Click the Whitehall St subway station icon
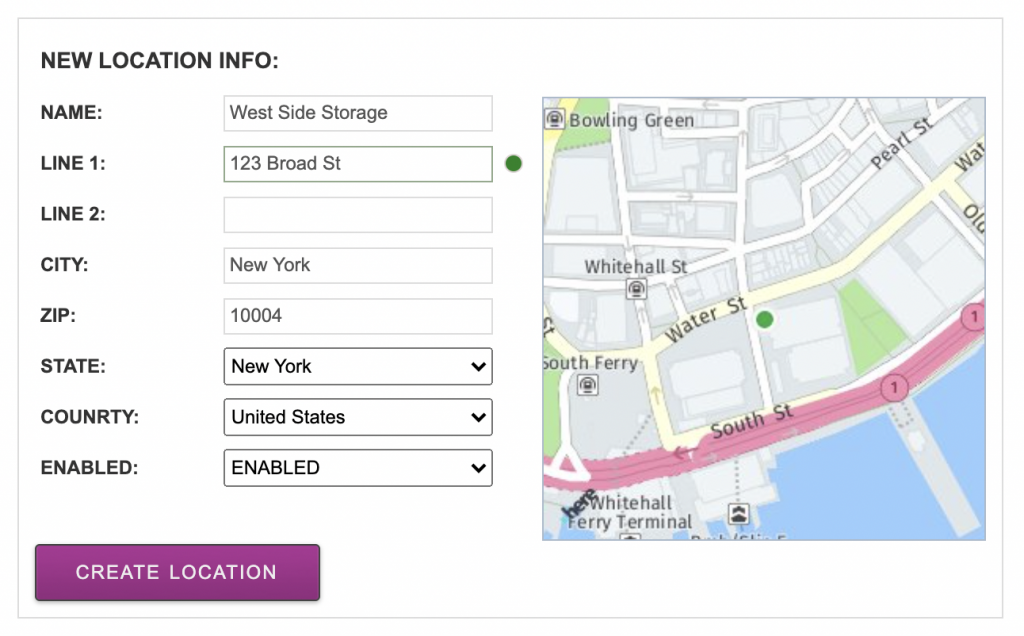 tap(635, 289)
